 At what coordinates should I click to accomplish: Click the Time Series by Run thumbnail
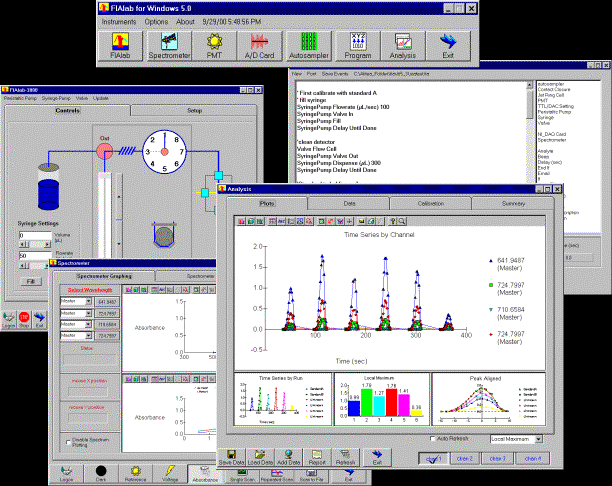click(282, 399)
